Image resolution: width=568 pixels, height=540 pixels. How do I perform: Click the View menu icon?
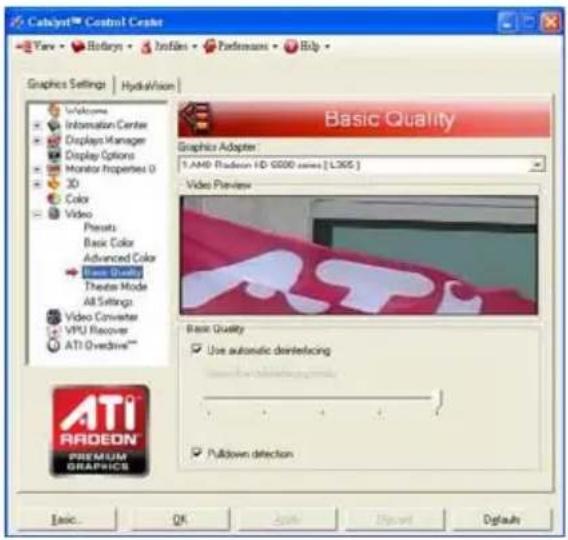tap(25, 46)
